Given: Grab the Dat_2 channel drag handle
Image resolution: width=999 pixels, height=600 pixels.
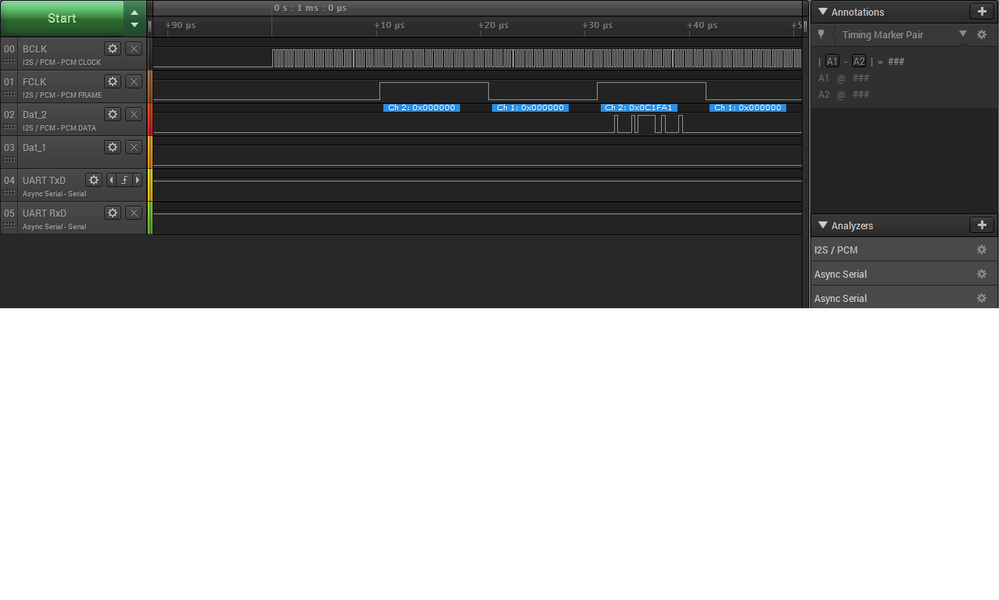Looking at the screenshot, I should [x=9, y=127].
